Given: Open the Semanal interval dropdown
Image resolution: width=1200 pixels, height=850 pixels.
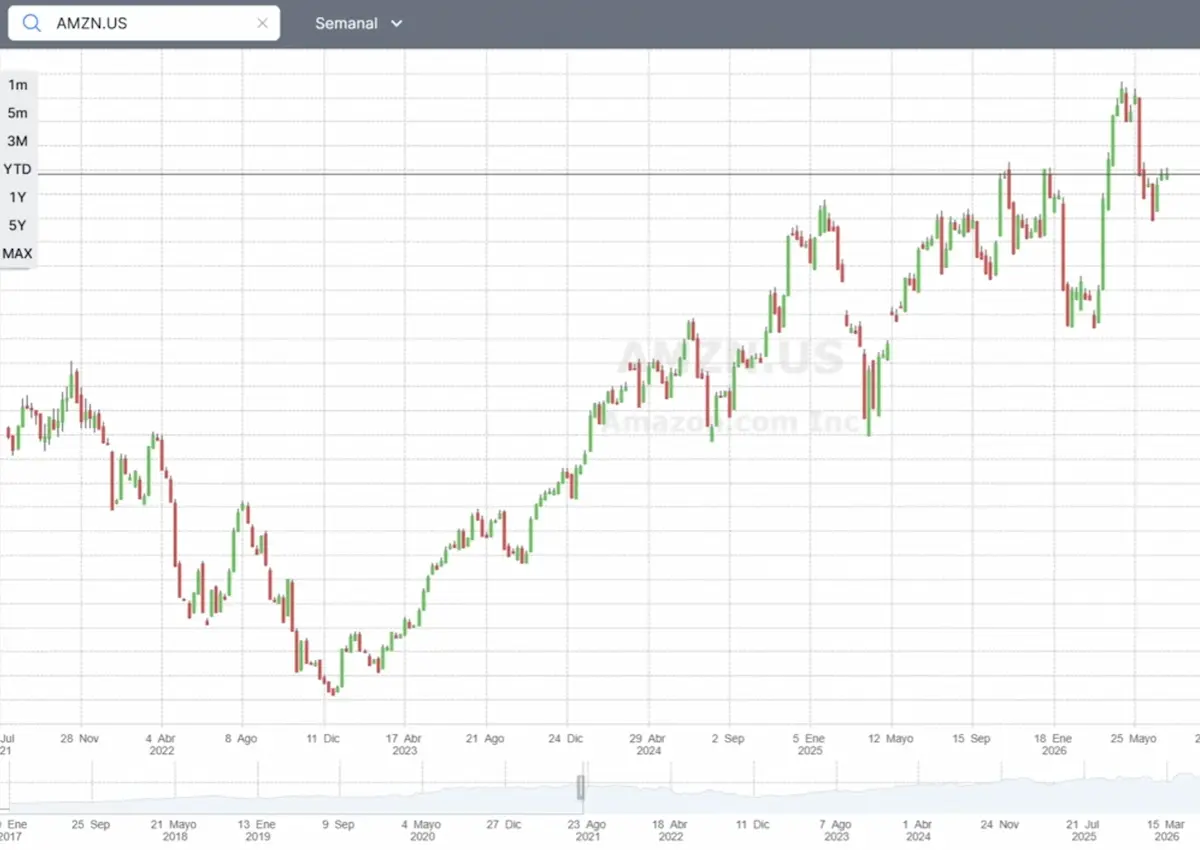Looking at the screenshot, I should [x=358, y=23].
